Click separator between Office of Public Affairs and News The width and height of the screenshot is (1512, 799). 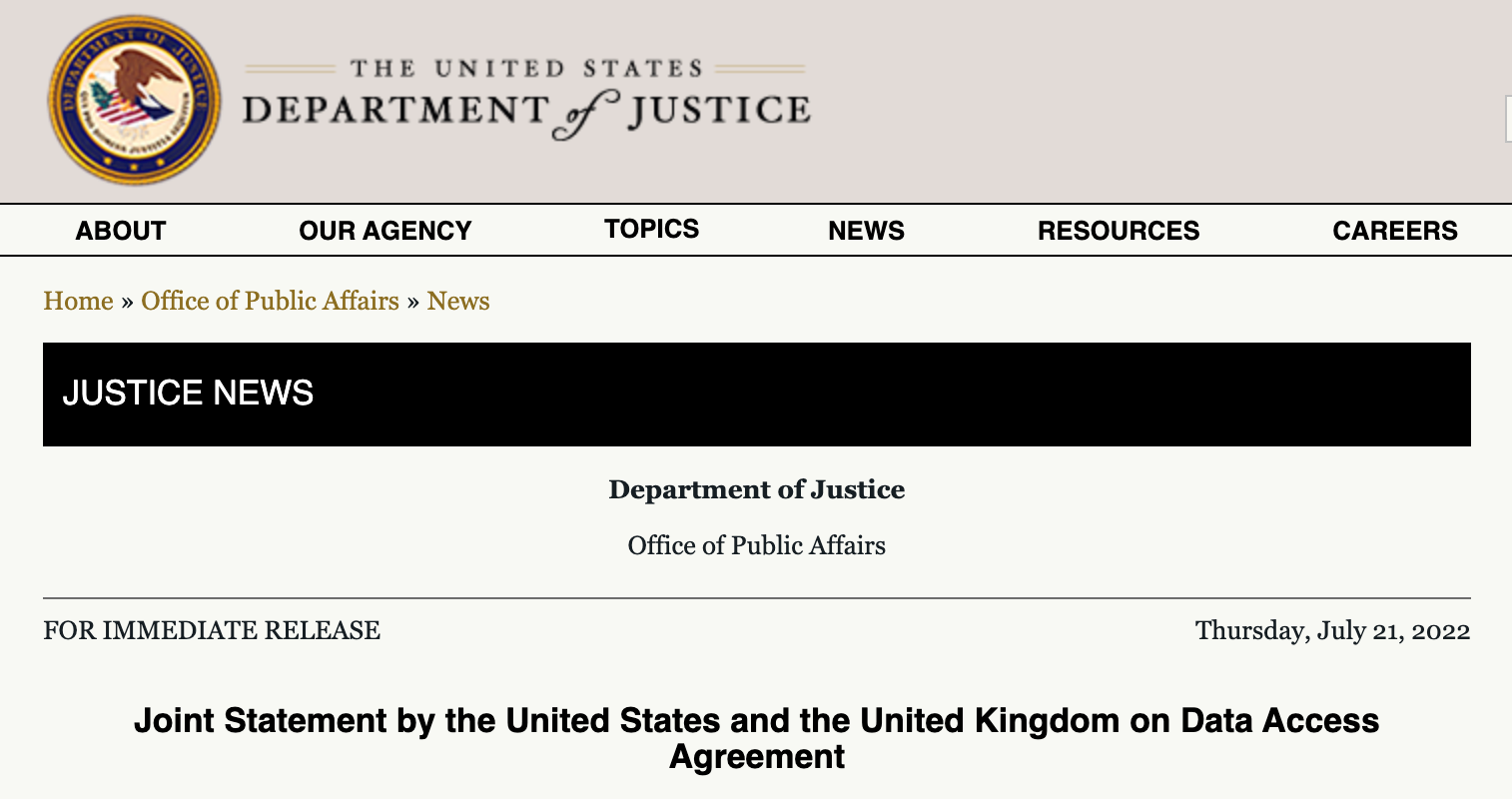click(x=412, y=302)
